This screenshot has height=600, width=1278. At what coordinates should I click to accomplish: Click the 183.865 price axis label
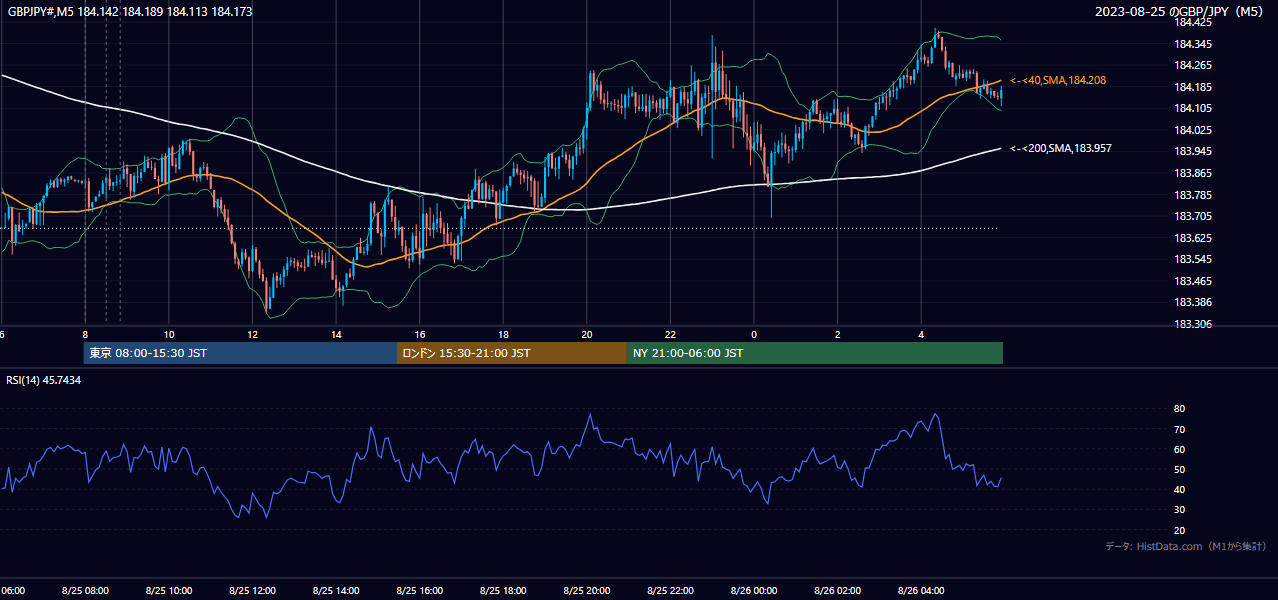(1193, 173)
